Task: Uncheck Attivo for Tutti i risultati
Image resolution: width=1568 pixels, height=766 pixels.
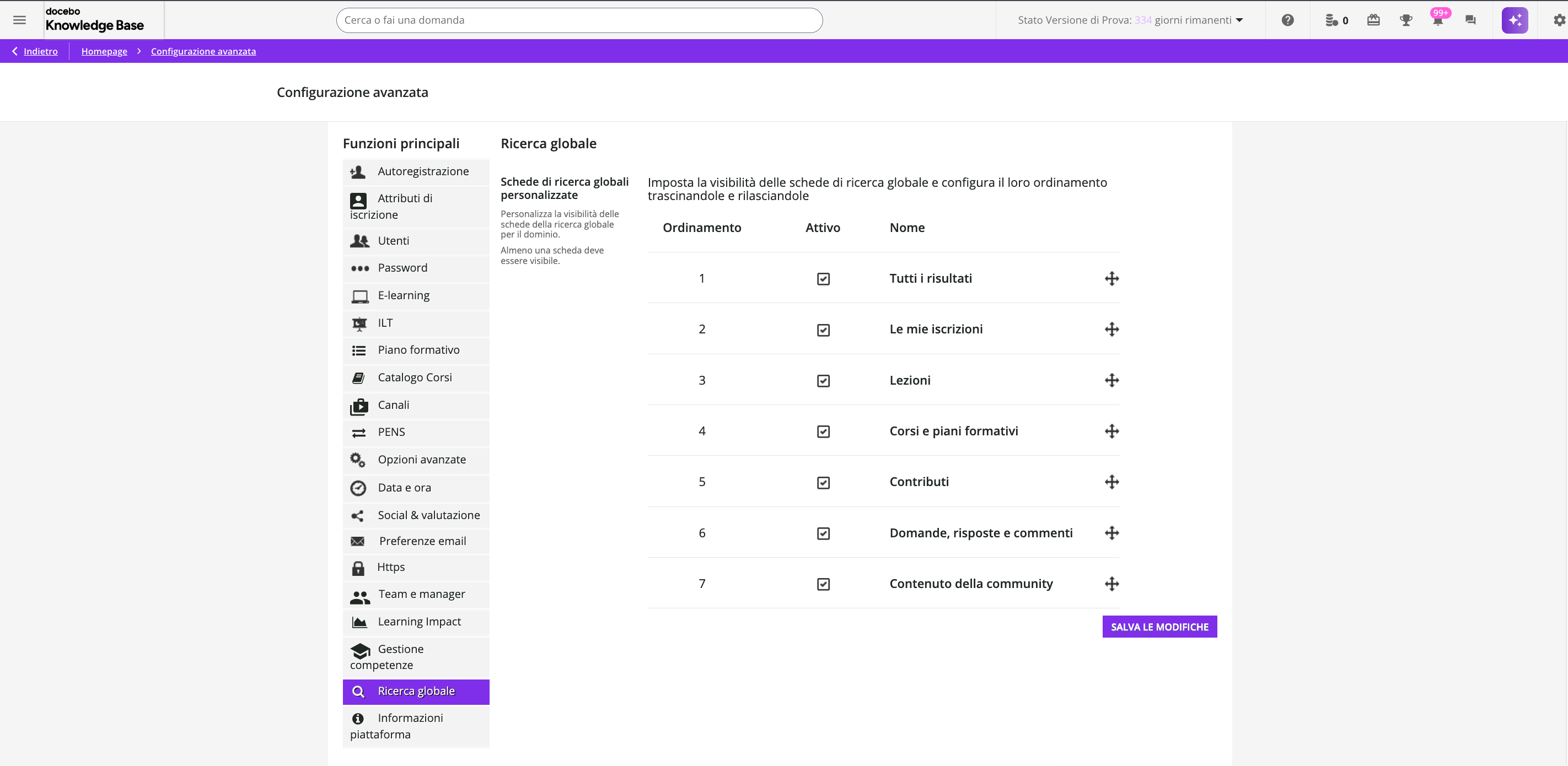Action: (x=823, y=279)
